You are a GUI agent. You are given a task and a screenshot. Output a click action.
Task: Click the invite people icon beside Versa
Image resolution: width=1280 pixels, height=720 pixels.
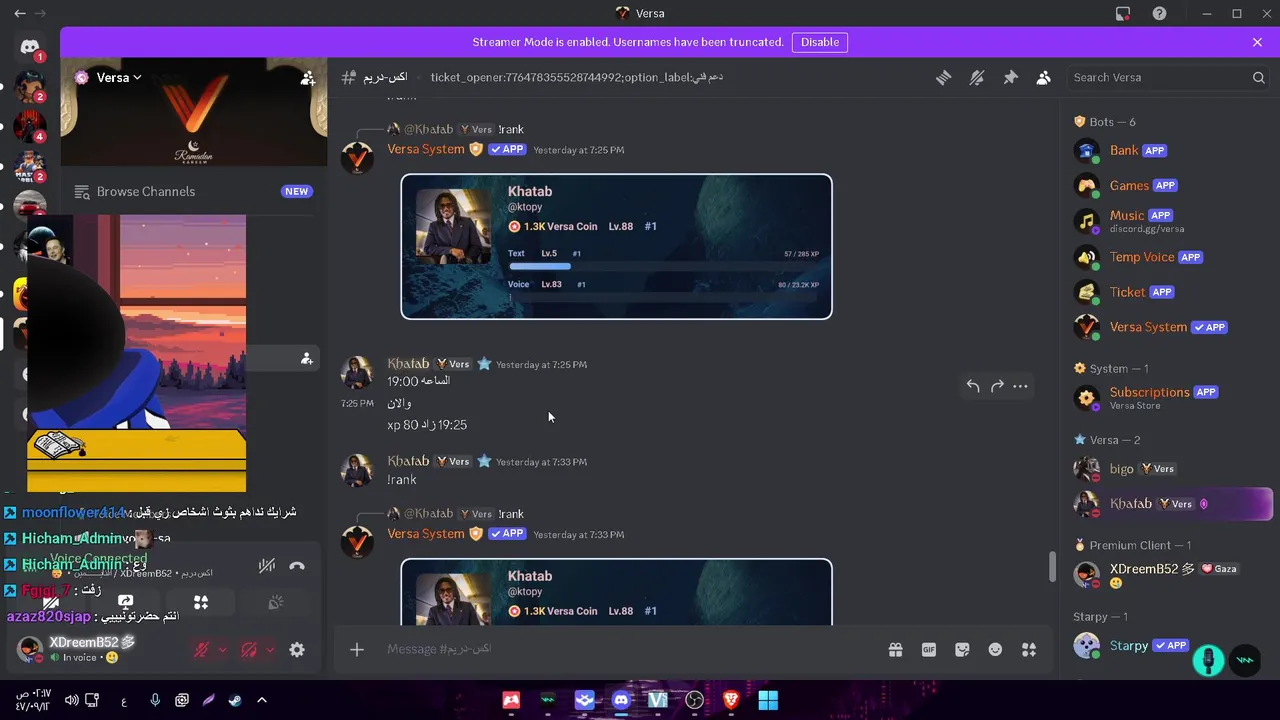308,77
